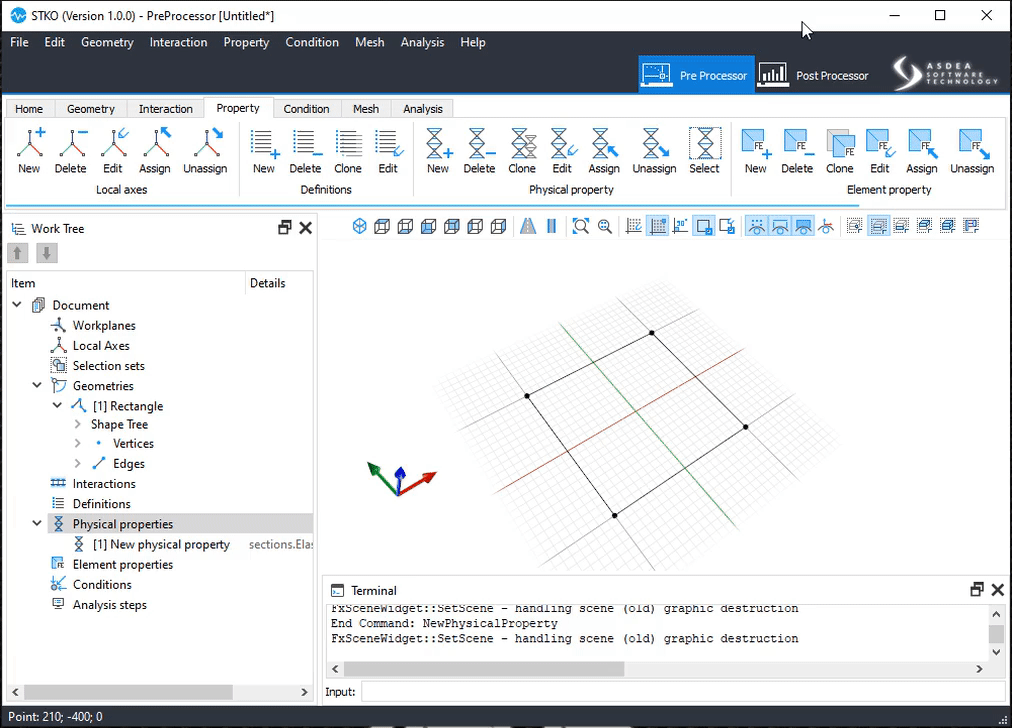Open the Geometry menu

[x=107, y=42]
